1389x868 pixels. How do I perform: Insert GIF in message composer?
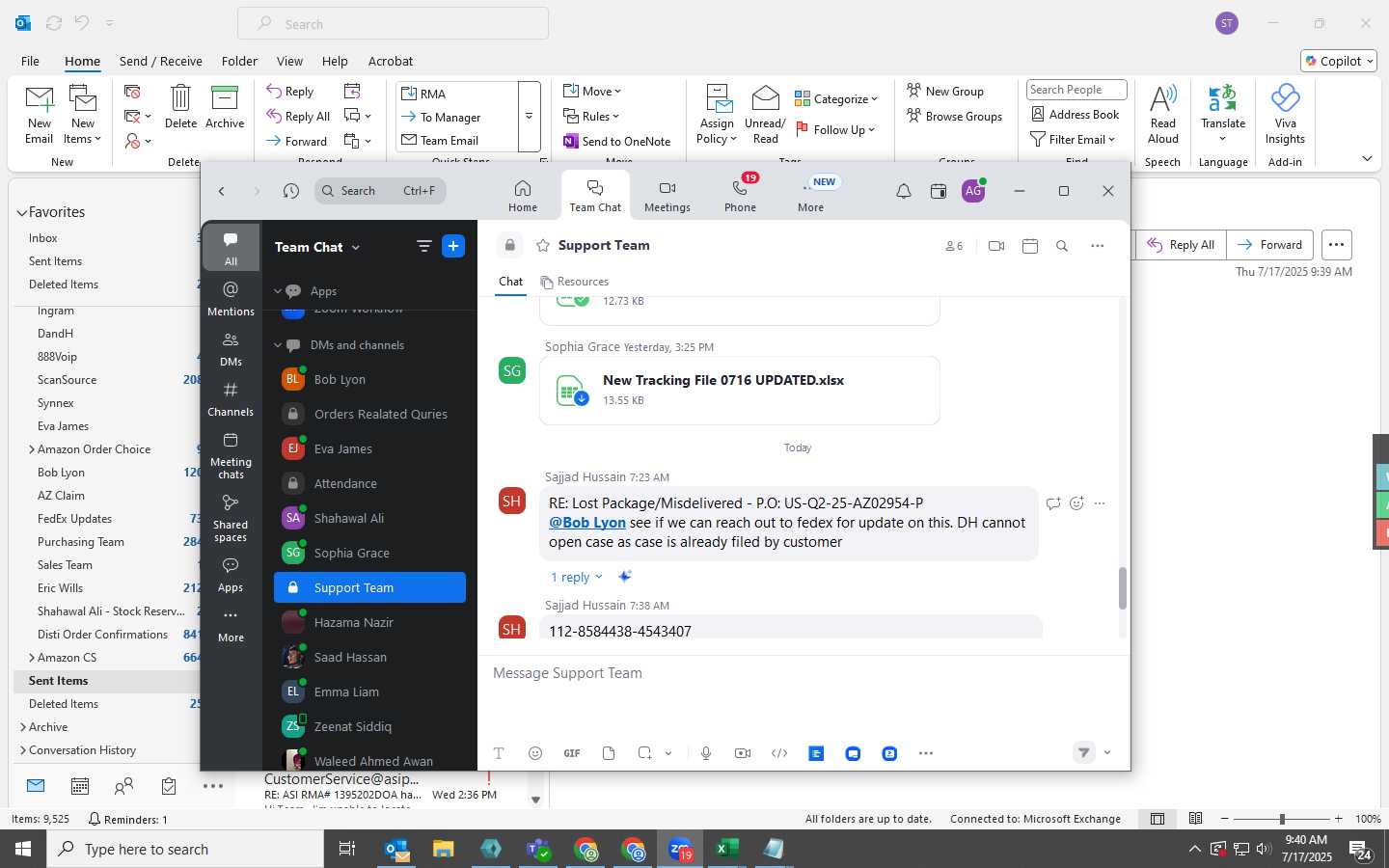[x=572, y=753]
